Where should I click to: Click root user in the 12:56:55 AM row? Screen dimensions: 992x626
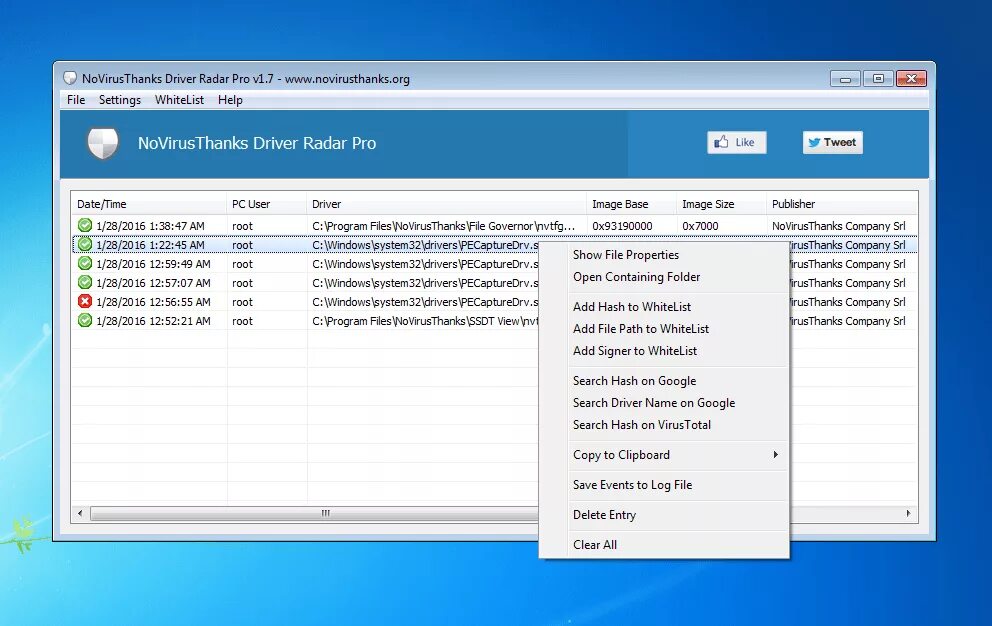click(x=242, y=302)
